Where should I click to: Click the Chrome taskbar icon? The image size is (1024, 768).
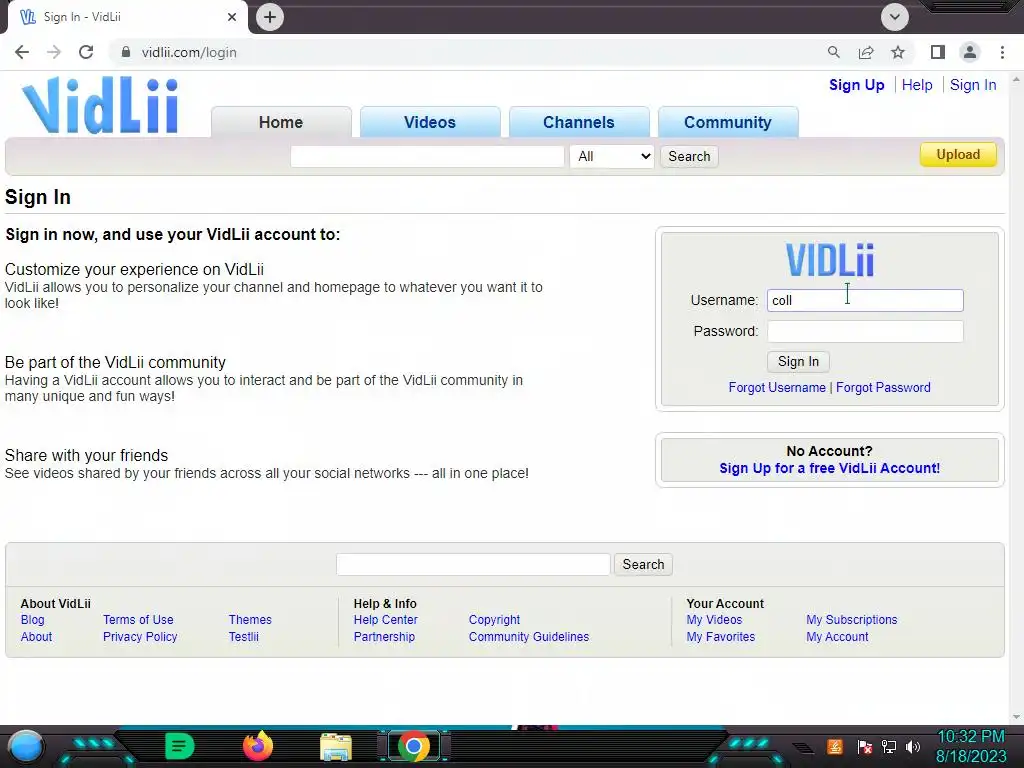pos(413,746)
